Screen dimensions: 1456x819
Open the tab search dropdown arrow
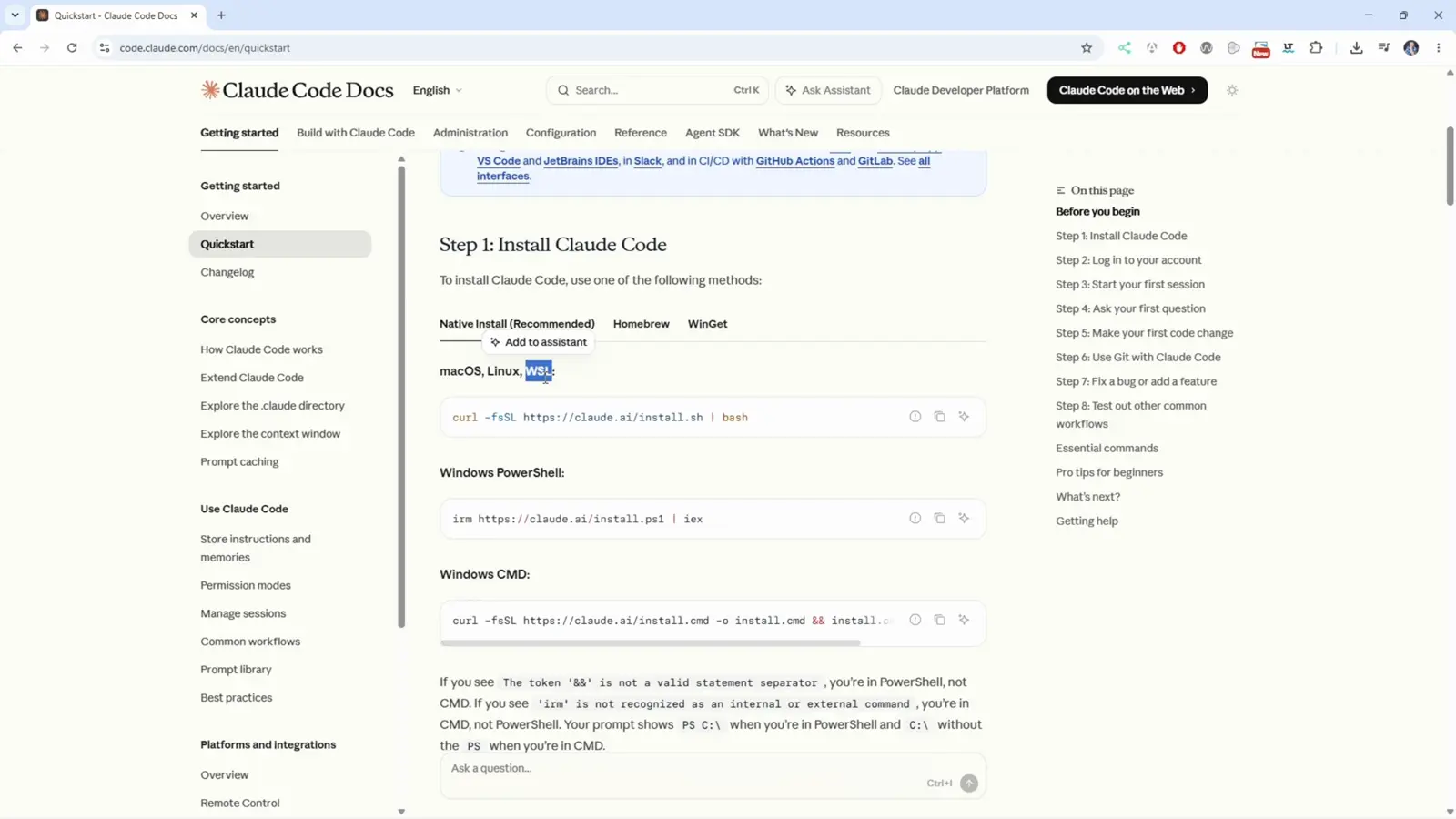tap(15, 15)
